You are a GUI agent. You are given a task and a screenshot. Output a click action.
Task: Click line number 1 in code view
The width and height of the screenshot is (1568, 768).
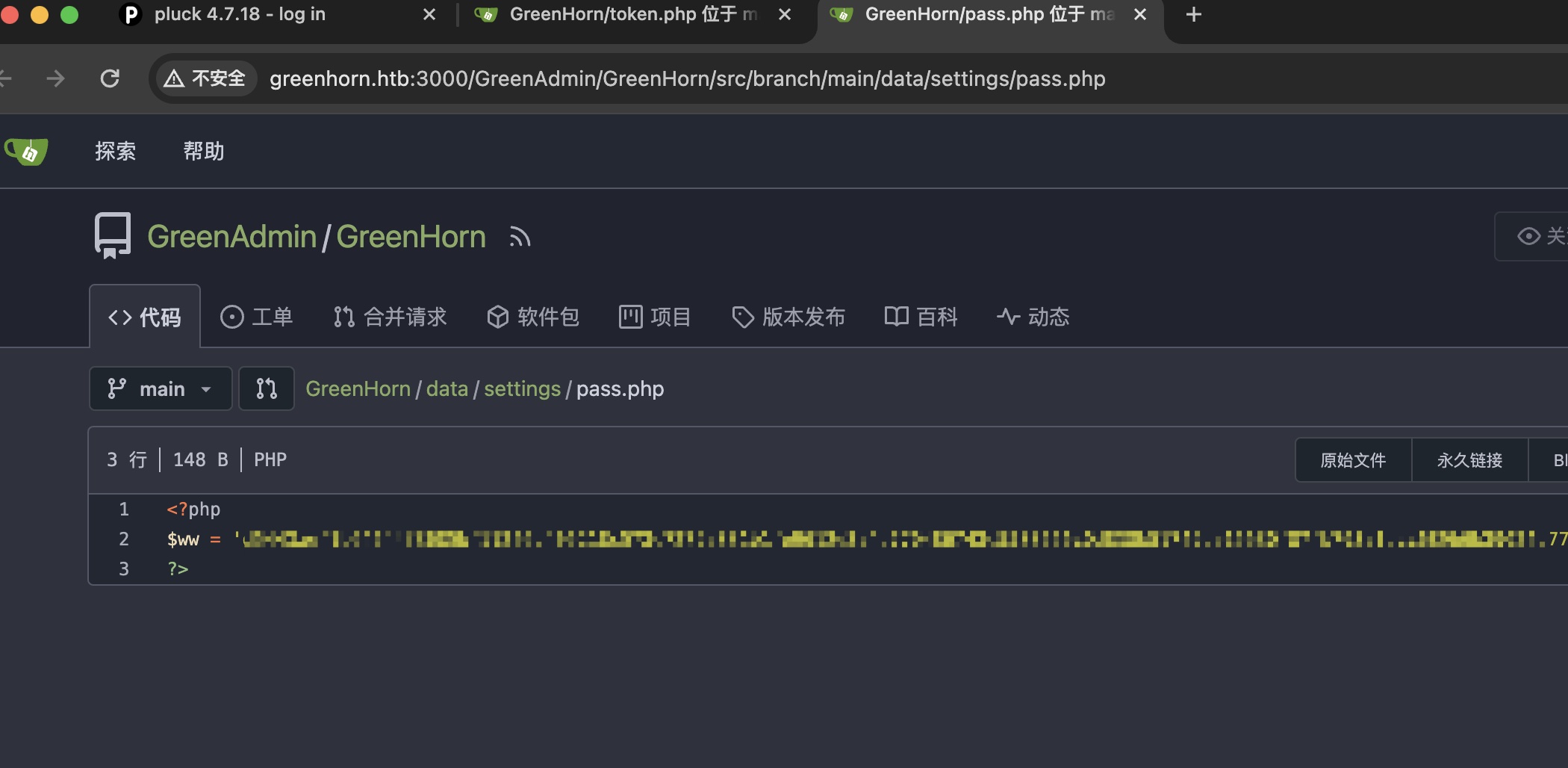(124, 510)
